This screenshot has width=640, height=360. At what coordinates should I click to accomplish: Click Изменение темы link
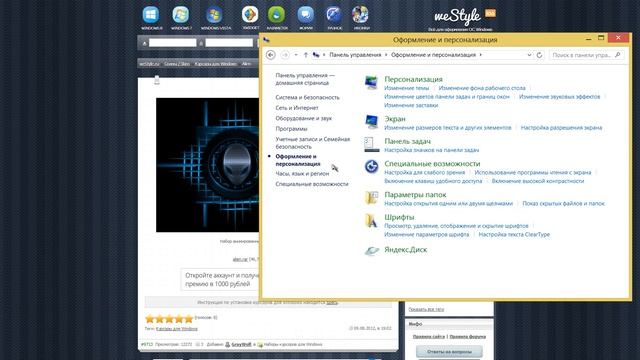pyautogui.click(x=407, y=88)
